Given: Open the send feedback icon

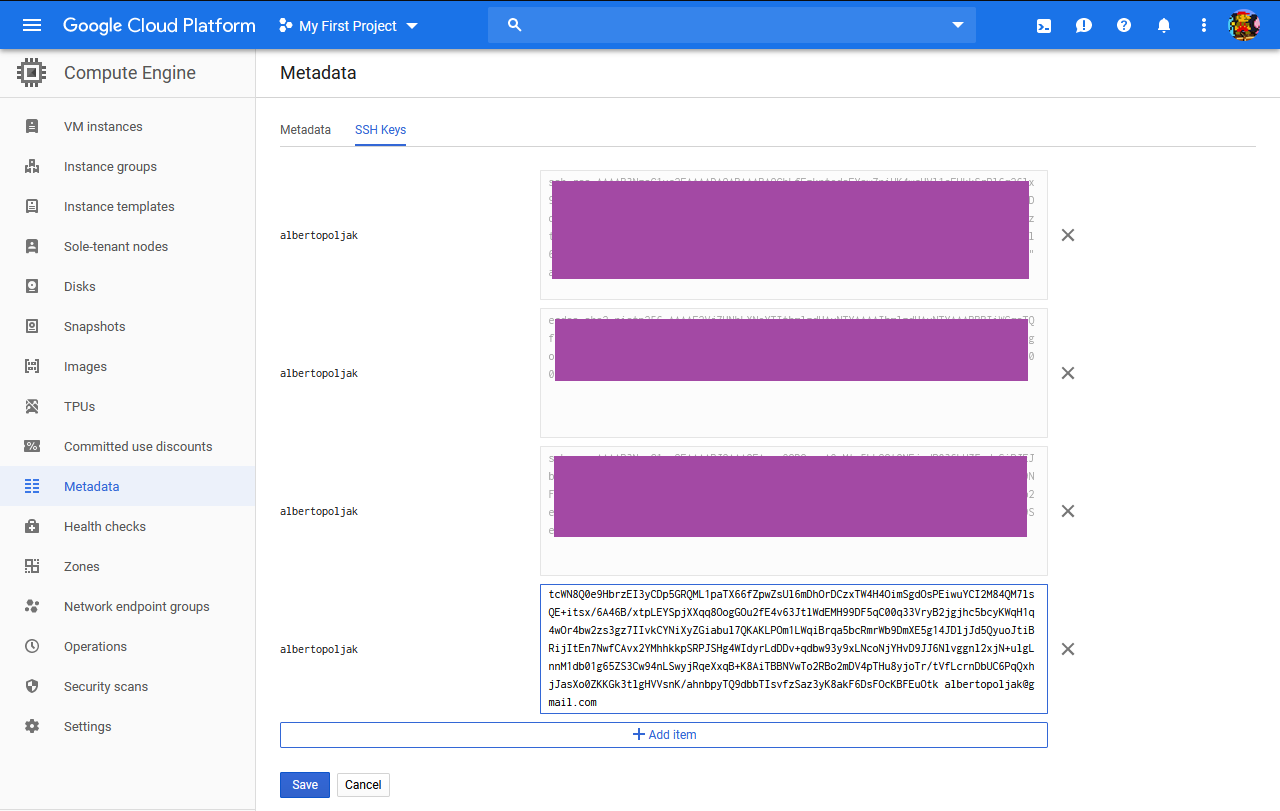Looking at the screenshot, I should (1084, 26).
